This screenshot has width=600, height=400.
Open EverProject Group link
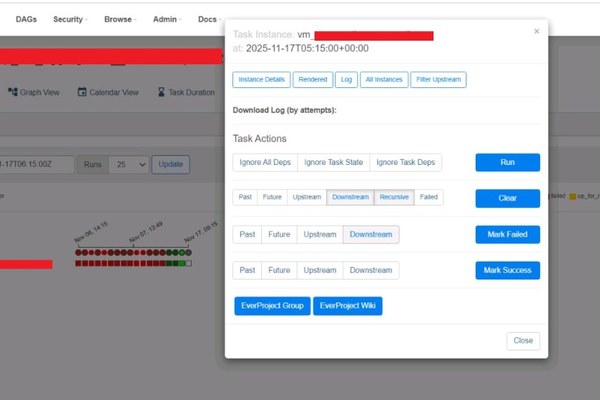pyautogui.click(x=272, y=306)
